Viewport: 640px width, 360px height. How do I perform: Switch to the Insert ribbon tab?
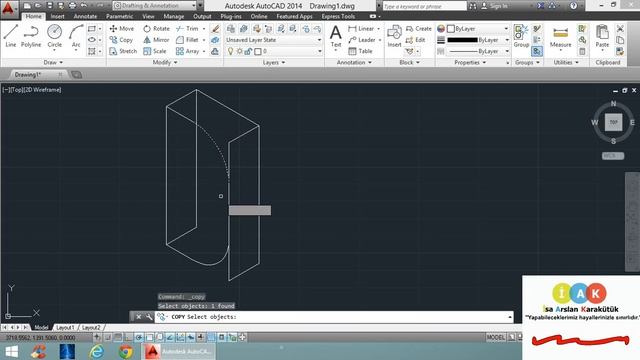tap(58, 16)
